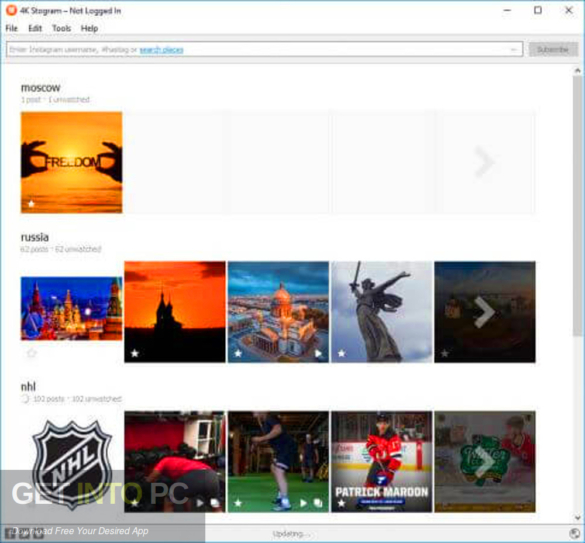The height and width of the screenshot is (543, 585).
Task: Open the Tools menu
Action: tap(62, 28)
